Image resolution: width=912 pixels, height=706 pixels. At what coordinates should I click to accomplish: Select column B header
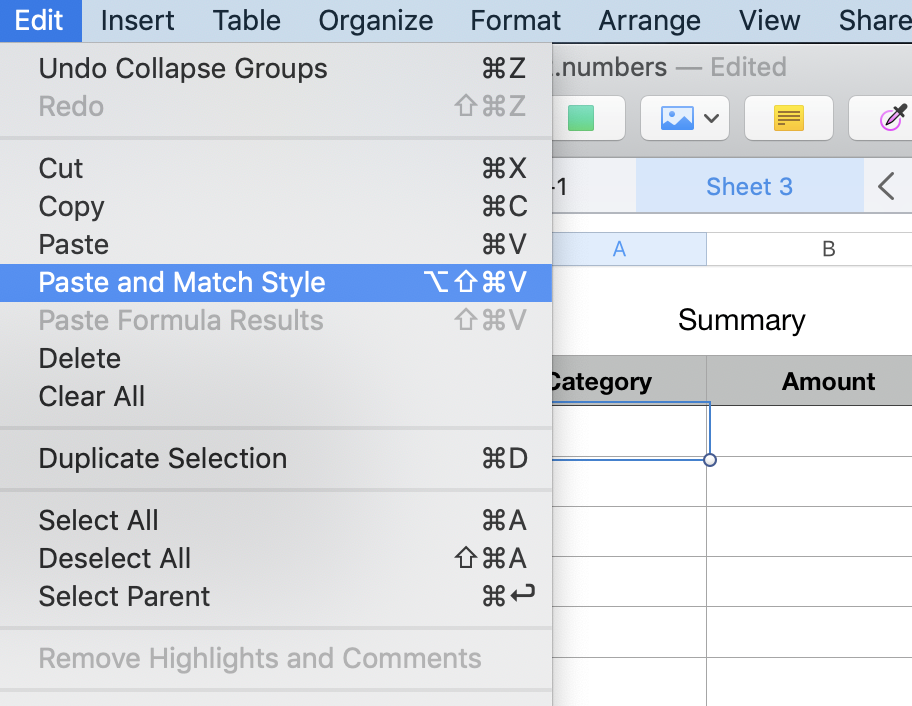pyautogui.click(x=828, y=249)
